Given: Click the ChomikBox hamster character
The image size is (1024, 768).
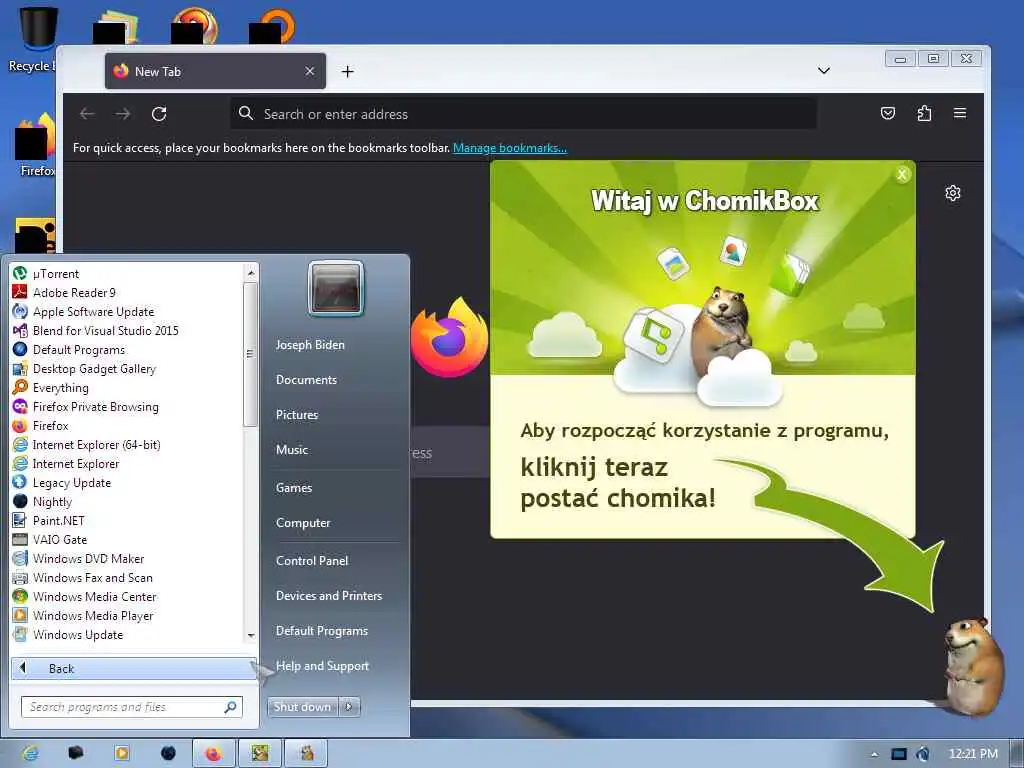Looking at the screenshot, I should [975, 666].
